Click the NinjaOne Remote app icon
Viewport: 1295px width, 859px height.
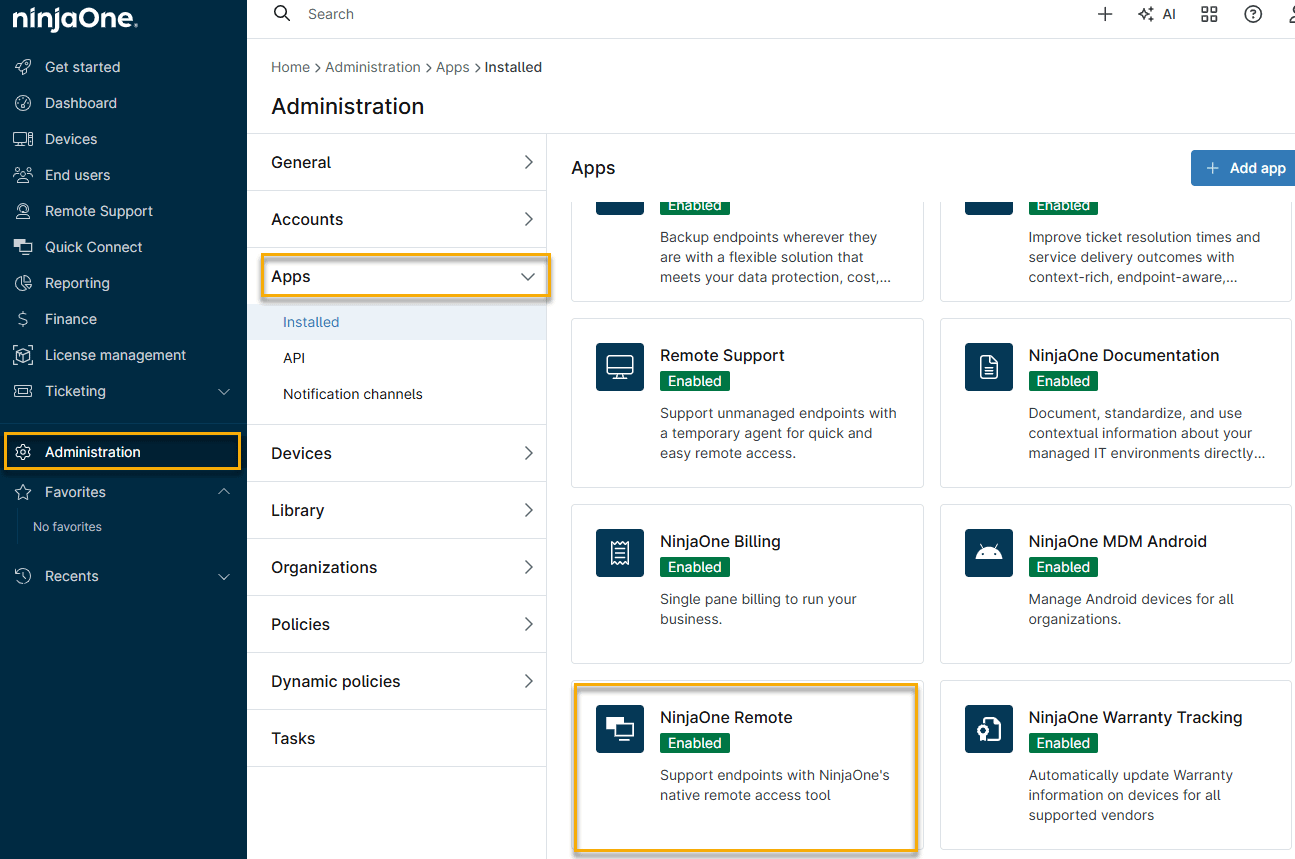pos(620,729)
